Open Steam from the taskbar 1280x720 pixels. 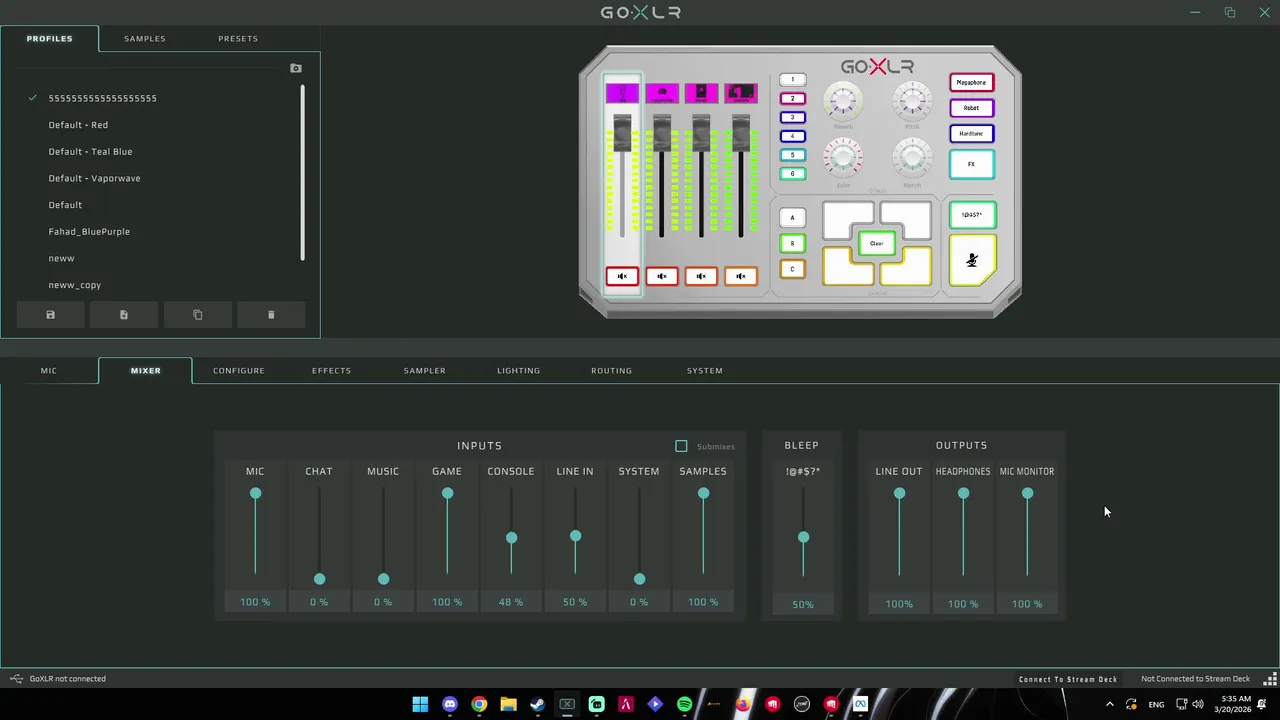point(538,704)
